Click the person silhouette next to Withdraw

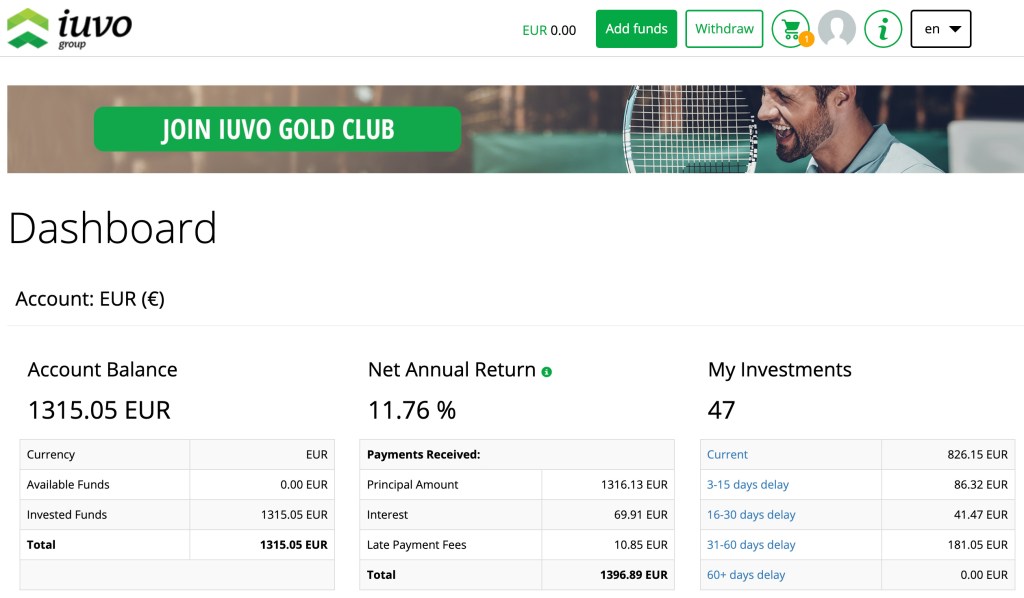tap(838, 29)
